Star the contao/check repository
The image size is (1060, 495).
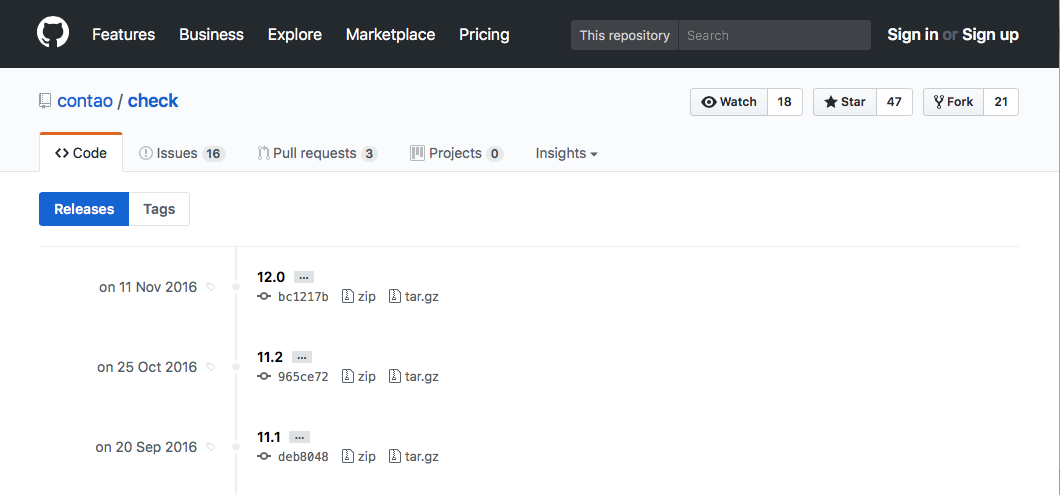pyautogui.click(x=845, y=102)
